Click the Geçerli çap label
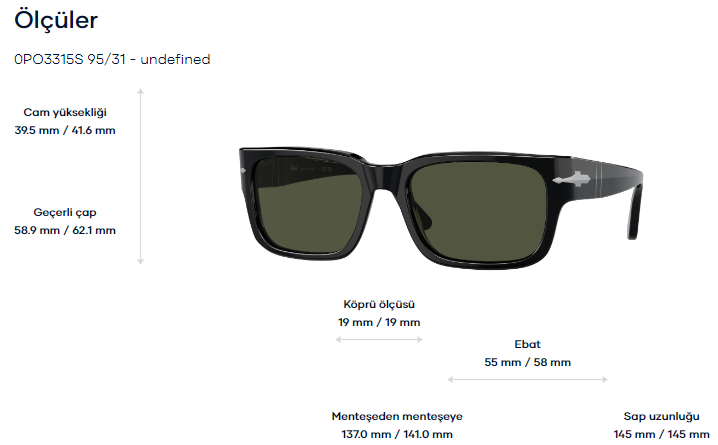Image resolution: width=718 pixels, height=445 pixels. click(x=65, y=213)
